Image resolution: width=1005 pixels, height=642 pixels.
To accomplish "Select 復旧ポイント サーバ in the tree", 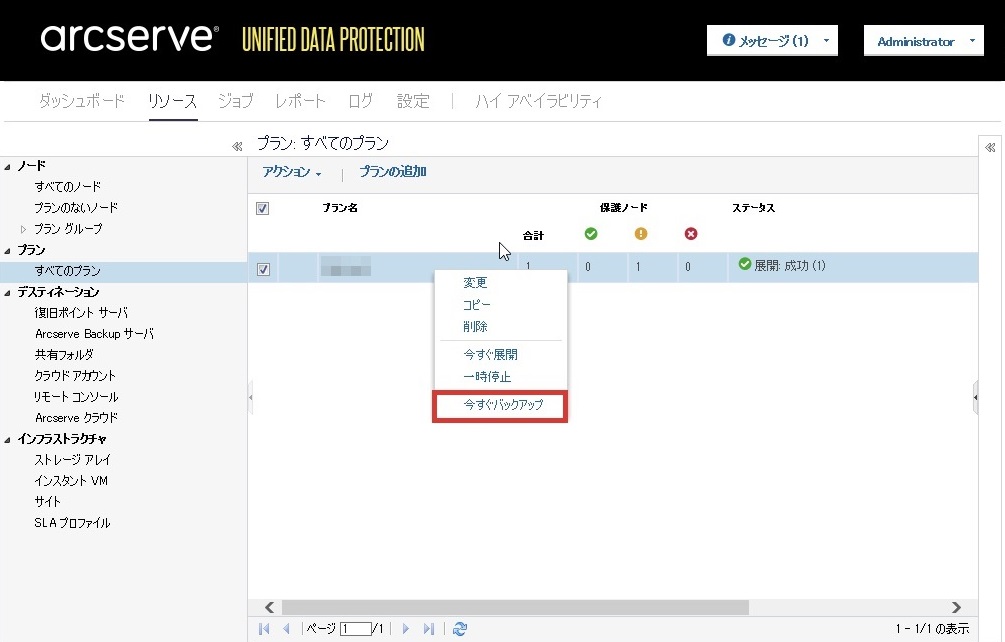I will click(x=81, y=313).
